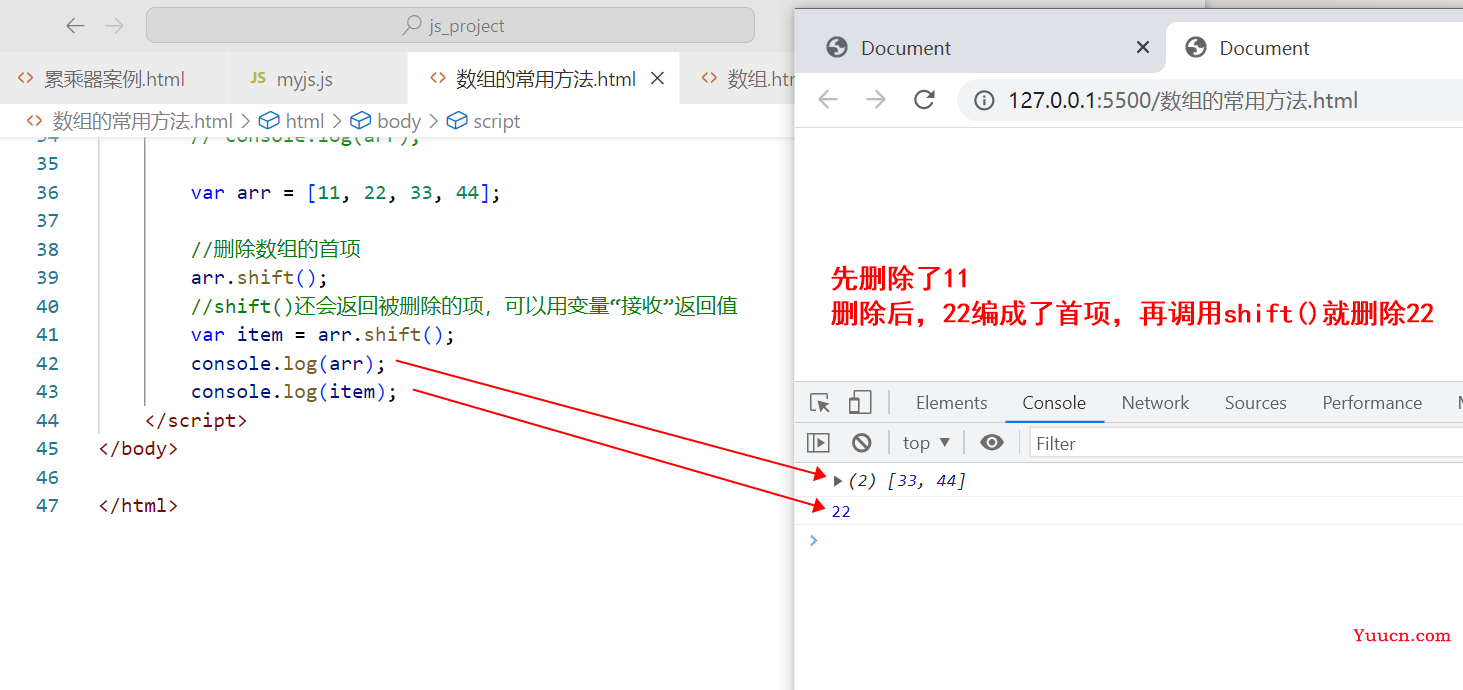
Task: Click console.log(item); code line
Action: point(294,392)
